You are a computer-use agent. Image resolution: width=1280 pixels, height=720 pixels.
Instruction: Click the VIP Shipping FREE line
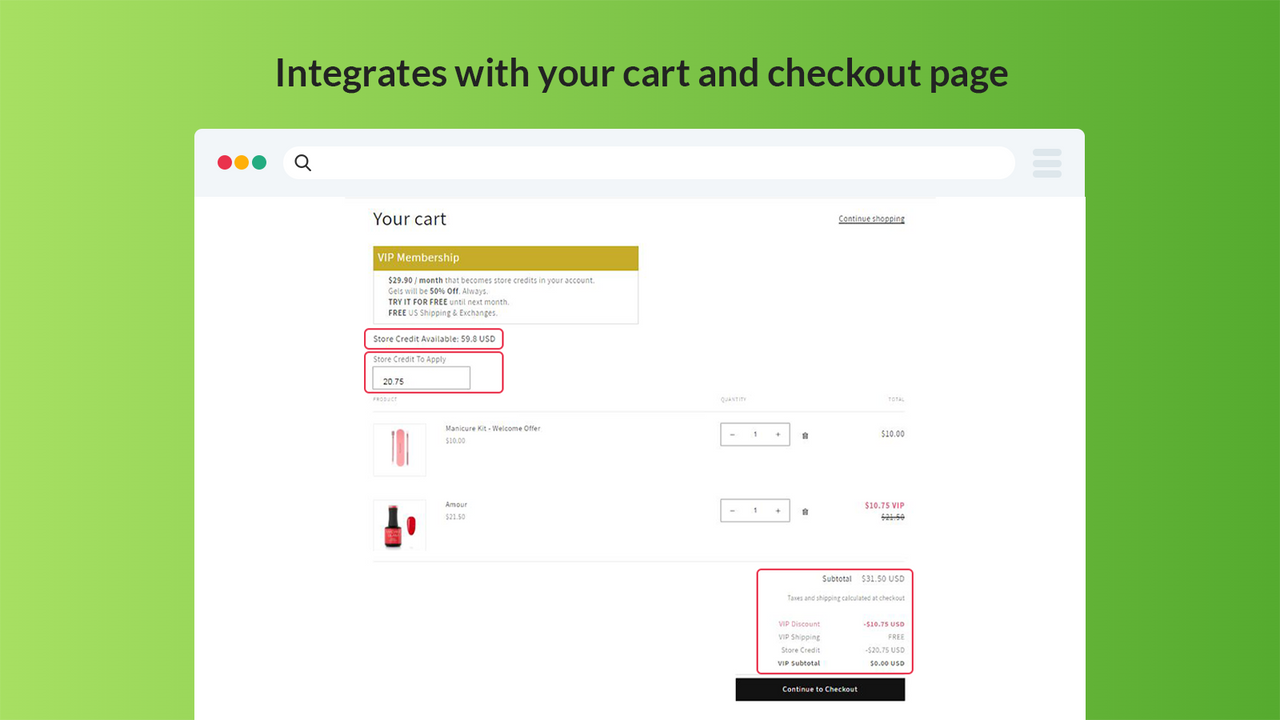pyautogui.click(x=841, y=637)
